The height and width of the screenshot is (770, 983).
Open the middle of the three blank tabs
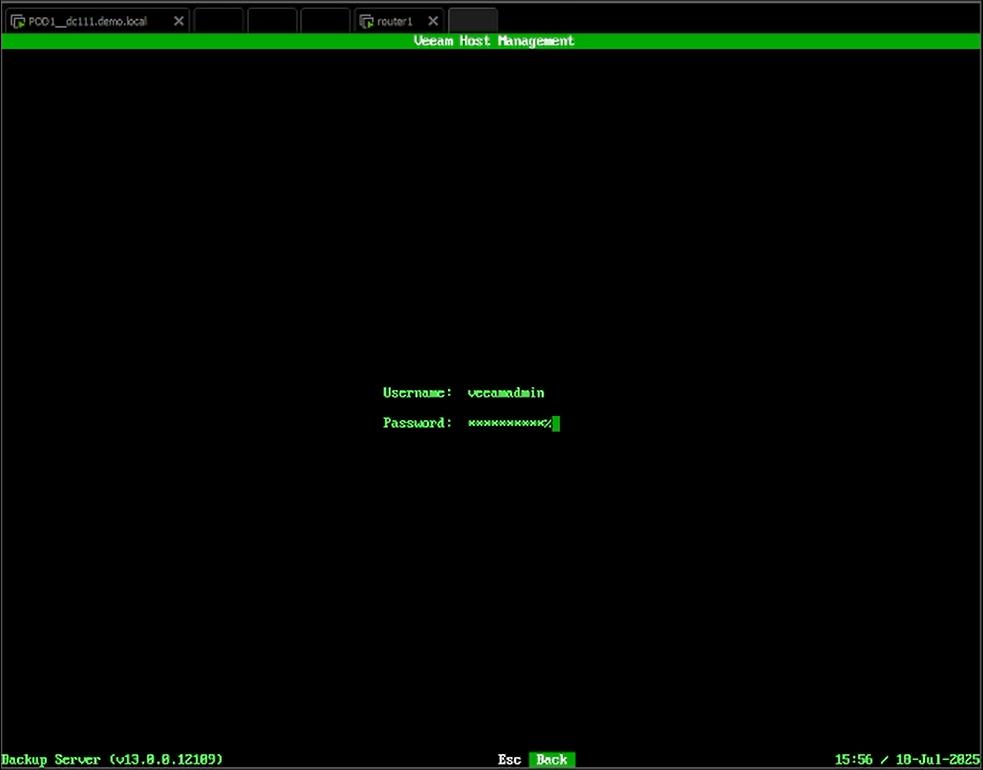tap(272, 21)
